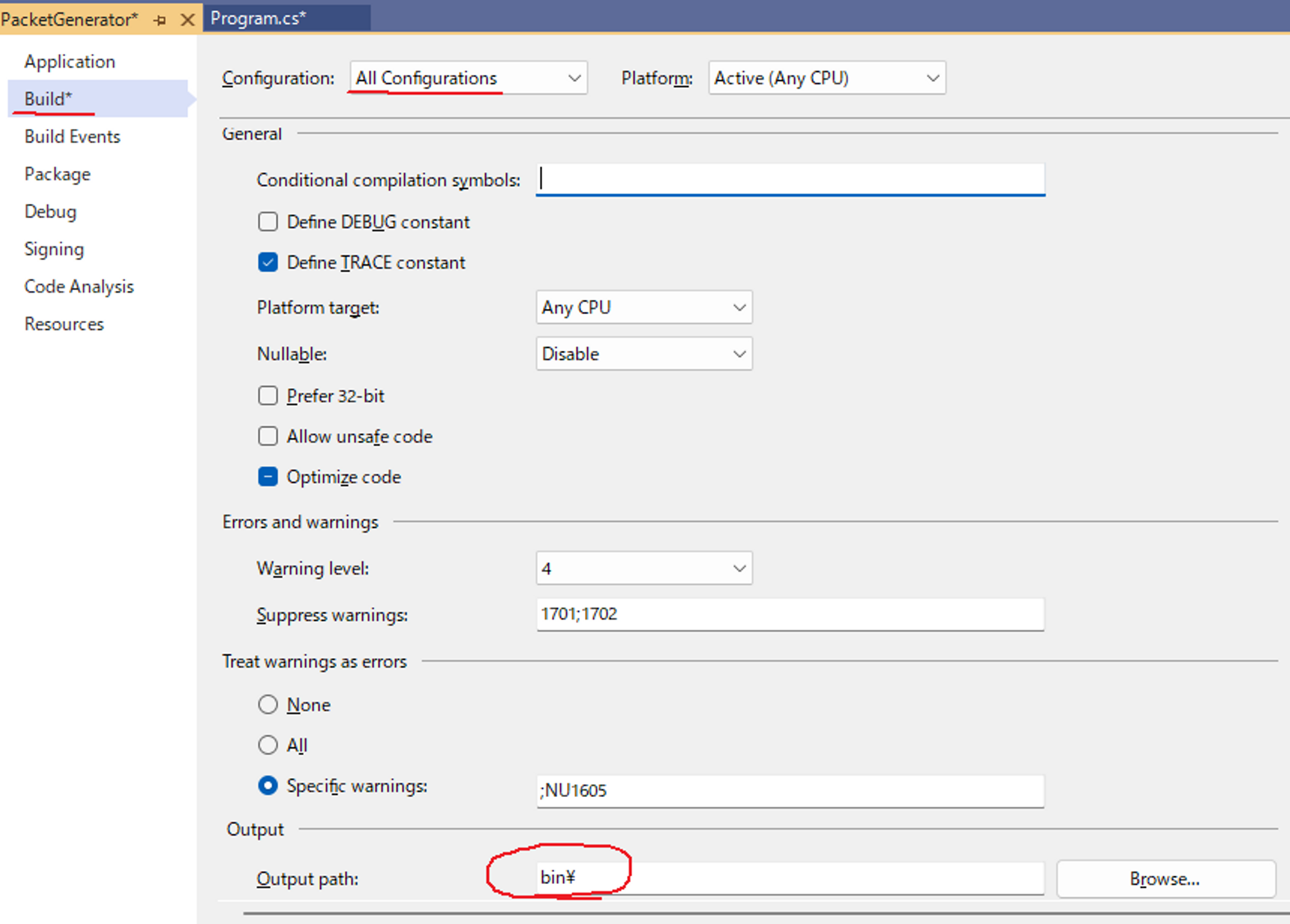Click the Browse button for output path
Viewport: 1290px width, 924px height.
pyautogui.click(x=1166, y=879)
